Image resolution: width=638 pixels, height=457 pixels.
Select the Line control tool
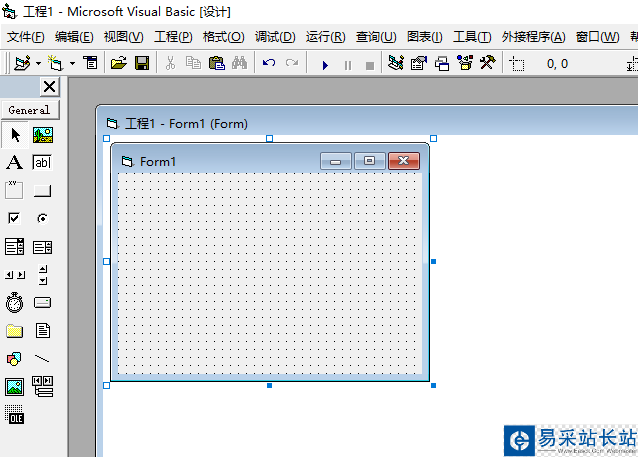[42, 359]
